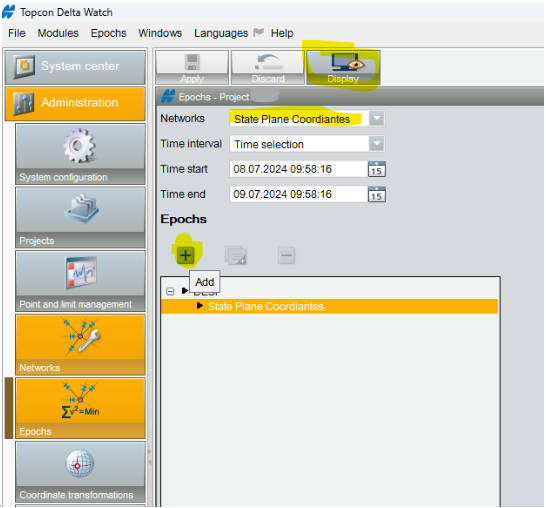Open System configuration gear tile
Viewport: 546px width, 508px height.
tap(80, 154)
